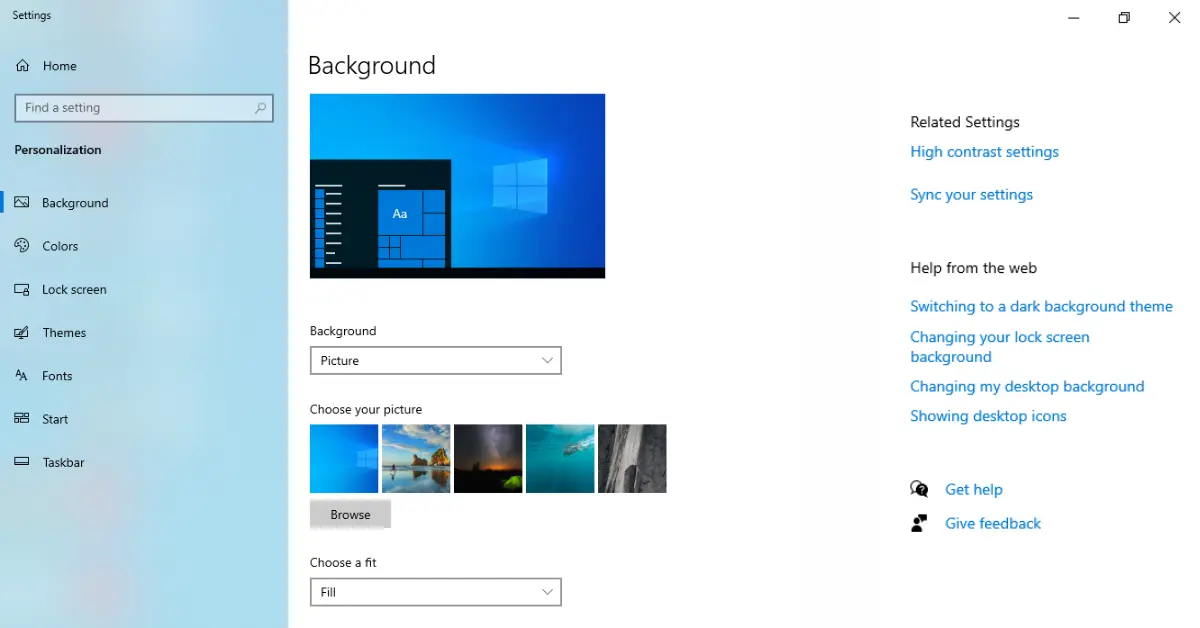Select the underwater swimmer picture thumbnail

tap(560, 459)
